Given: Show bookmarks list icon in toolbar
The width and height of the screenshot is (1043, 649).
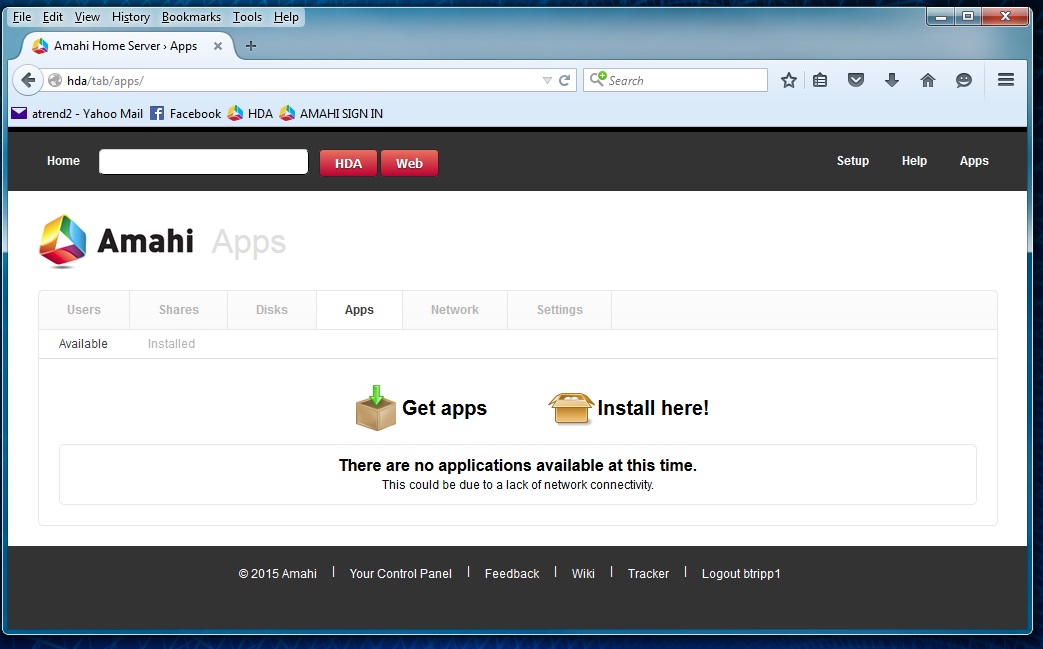Looking at the screenshot, I should click(x=820, y=80).
